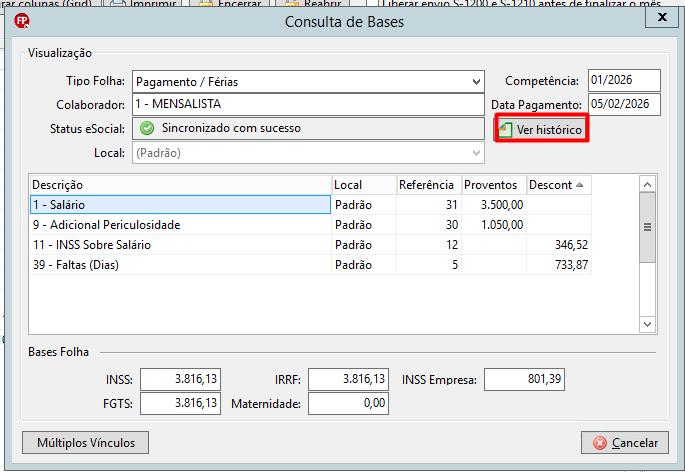Expand the Tipo Folha dropdown

pos(476,82)
